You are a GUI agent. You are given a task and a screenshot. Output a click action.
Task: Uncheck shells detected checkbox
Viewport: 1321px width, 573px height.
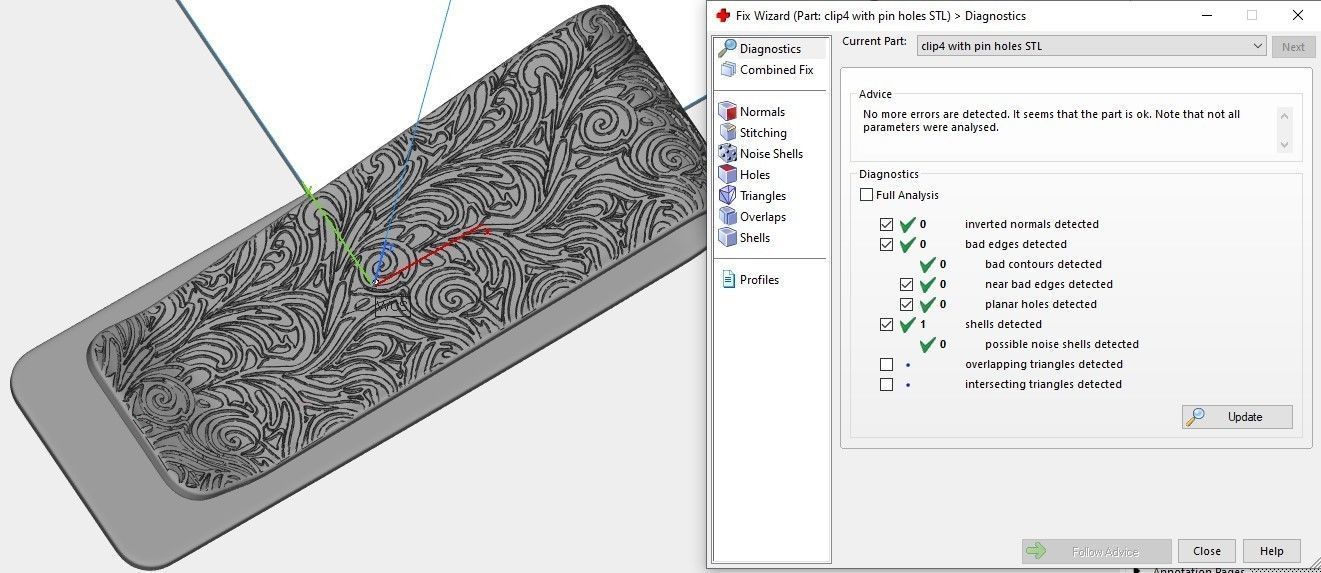886,324
